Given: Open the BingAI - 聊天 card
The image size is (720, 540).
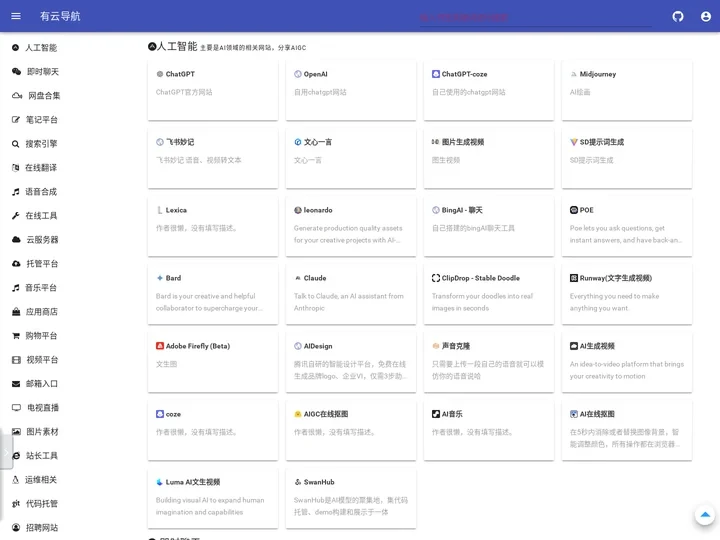Looking at the screenshot, I should pos(489,226).
